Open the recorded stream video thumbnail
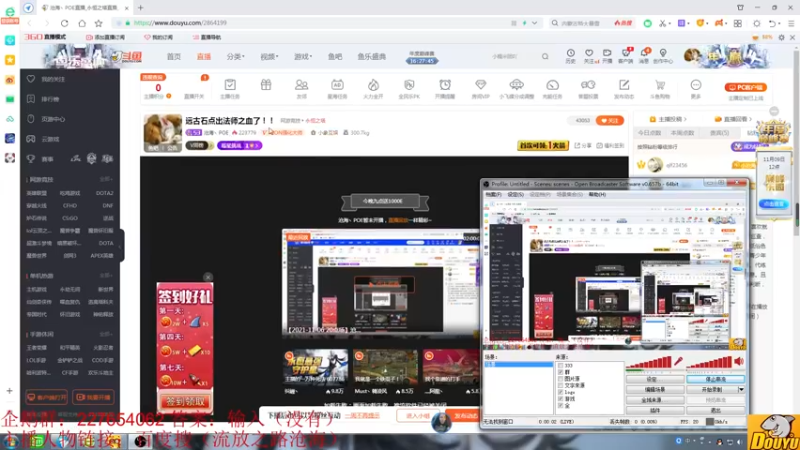Screen dimensions: 800x450 381,282
